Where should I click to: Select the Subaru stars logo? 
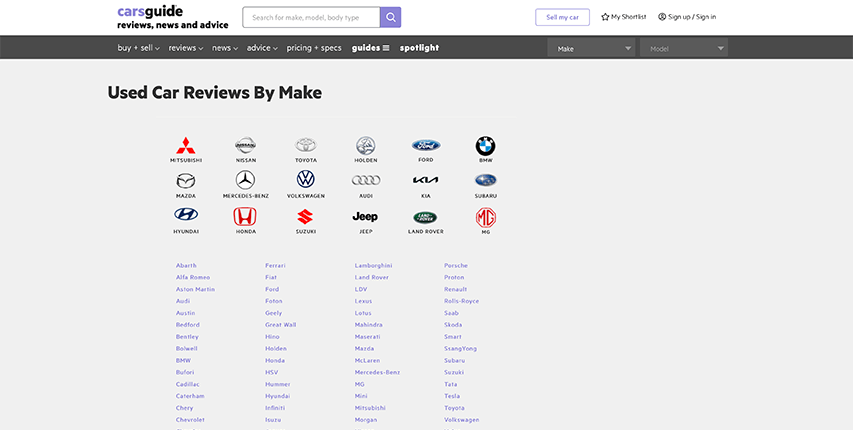tap(486, 180)
